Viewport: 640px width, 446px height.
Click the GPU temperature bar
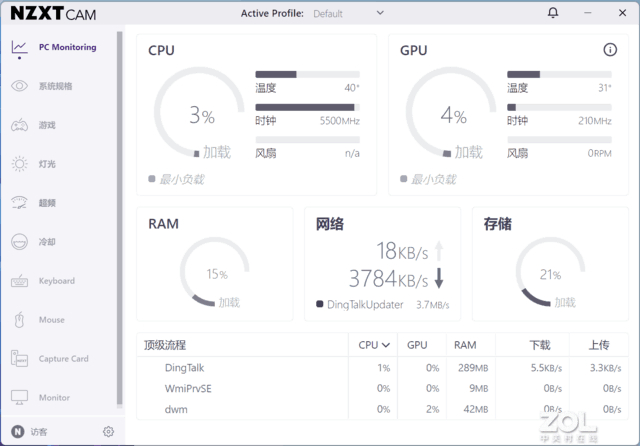559,74
